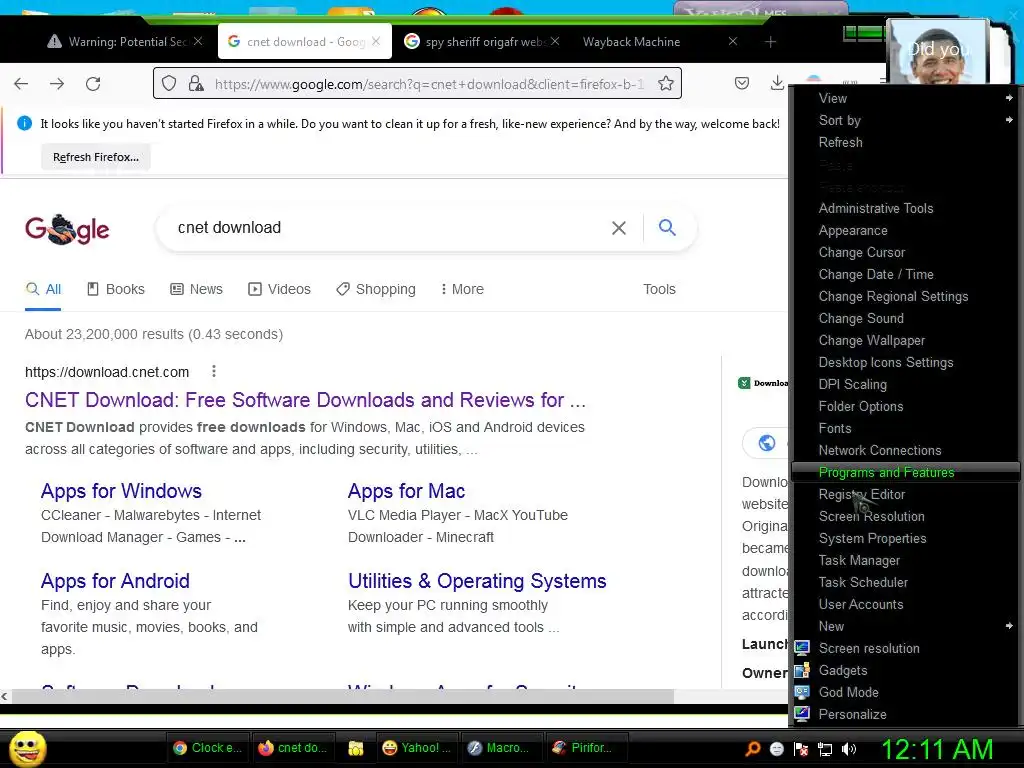Choose Task Manager in the context menu
1024x768 pixels.
coord(905,560)
